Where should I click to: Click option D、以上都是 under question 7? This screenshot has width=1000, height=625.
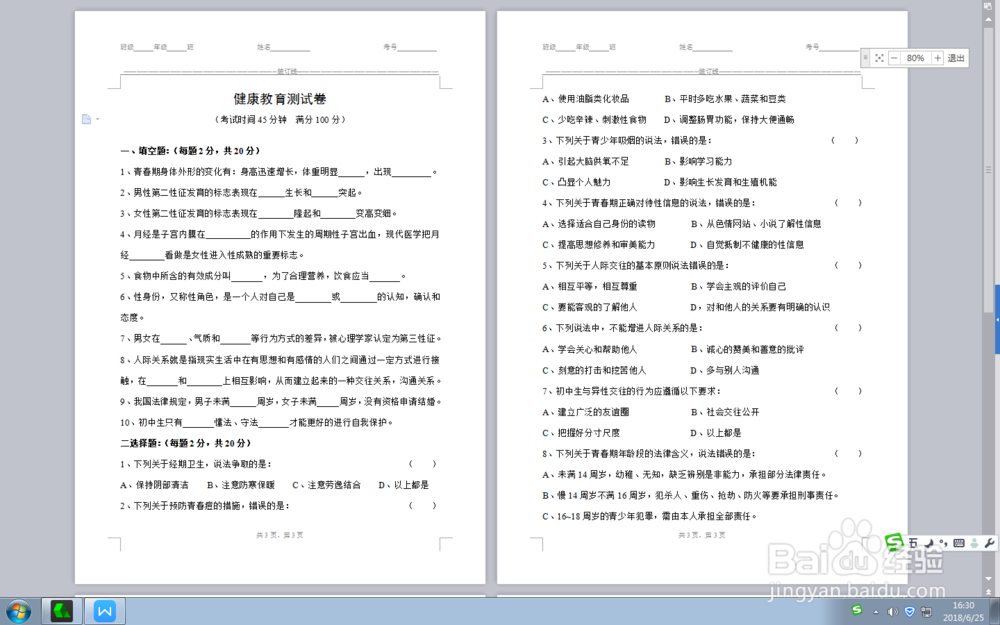716,432
